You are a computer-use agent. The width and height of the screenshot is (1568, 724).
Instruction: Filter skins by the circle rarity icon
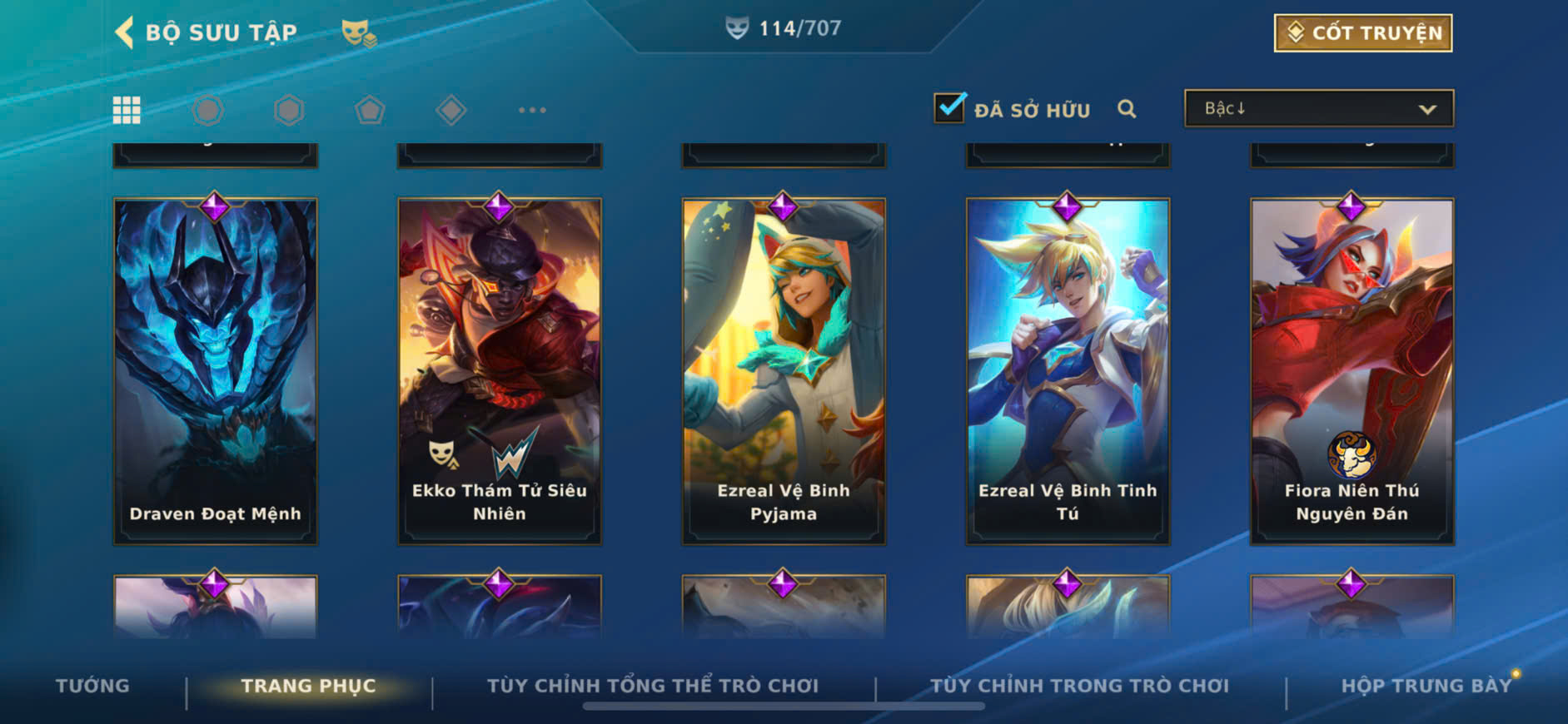(x=208, y=110)
